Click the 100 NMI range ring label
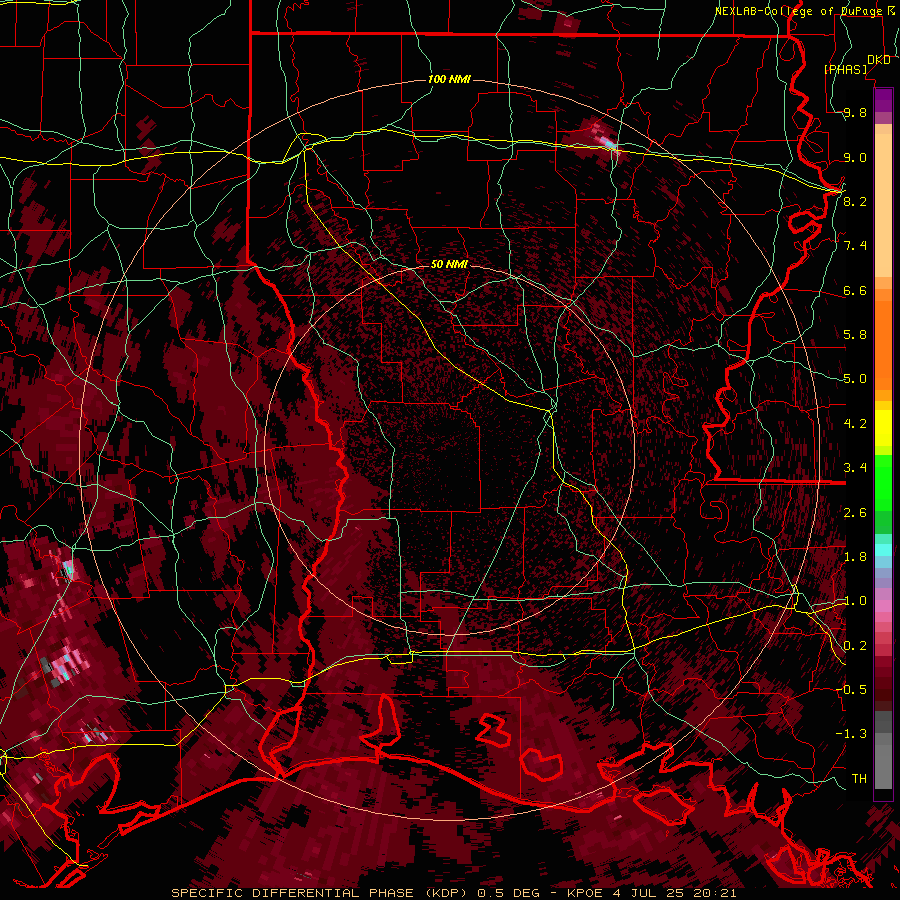Screen dimensions: 900x900 tap(449, 79)
